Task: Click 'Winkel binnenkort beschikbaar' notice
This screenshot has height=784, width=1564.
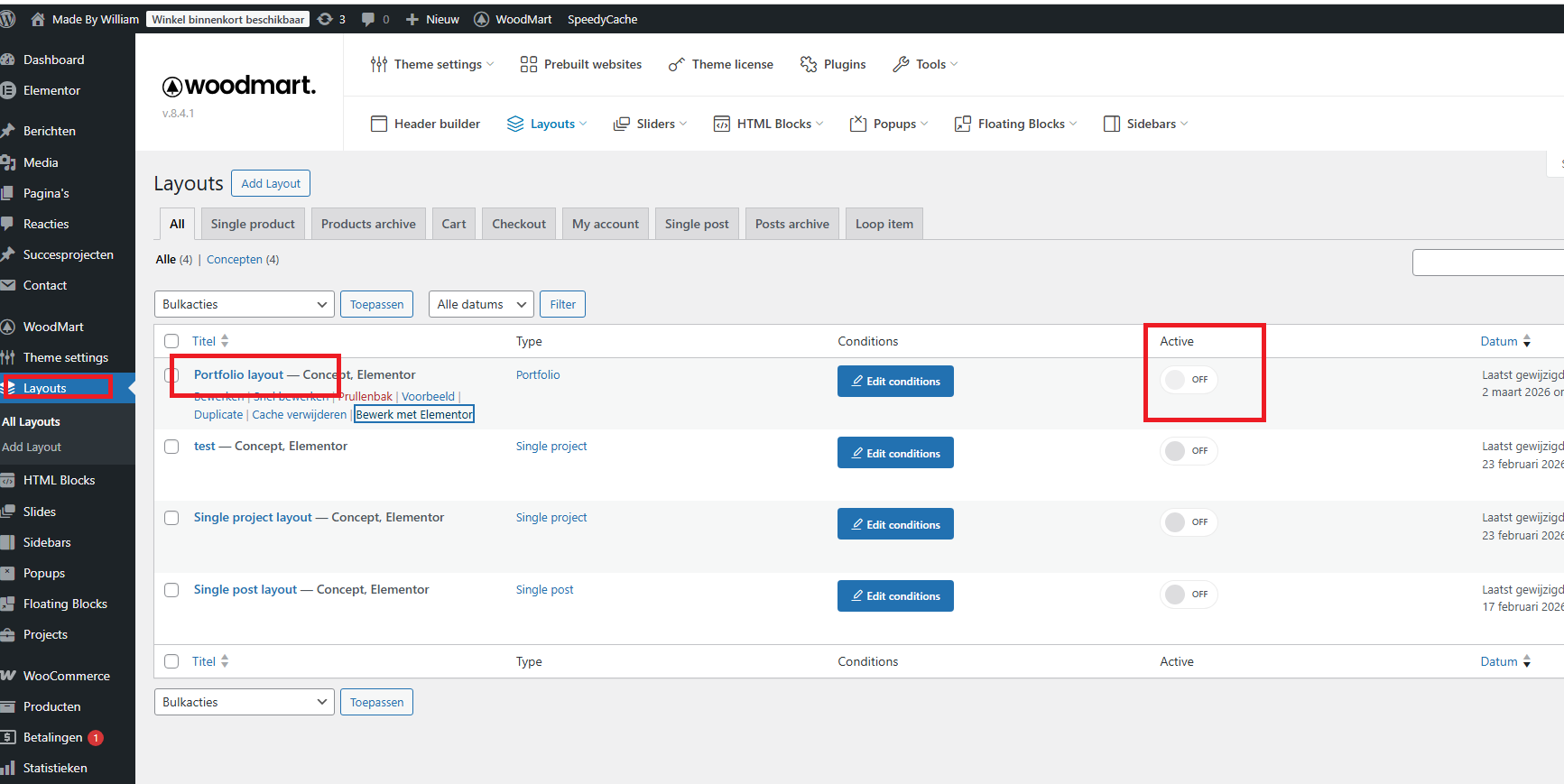Action: [228, 19]
